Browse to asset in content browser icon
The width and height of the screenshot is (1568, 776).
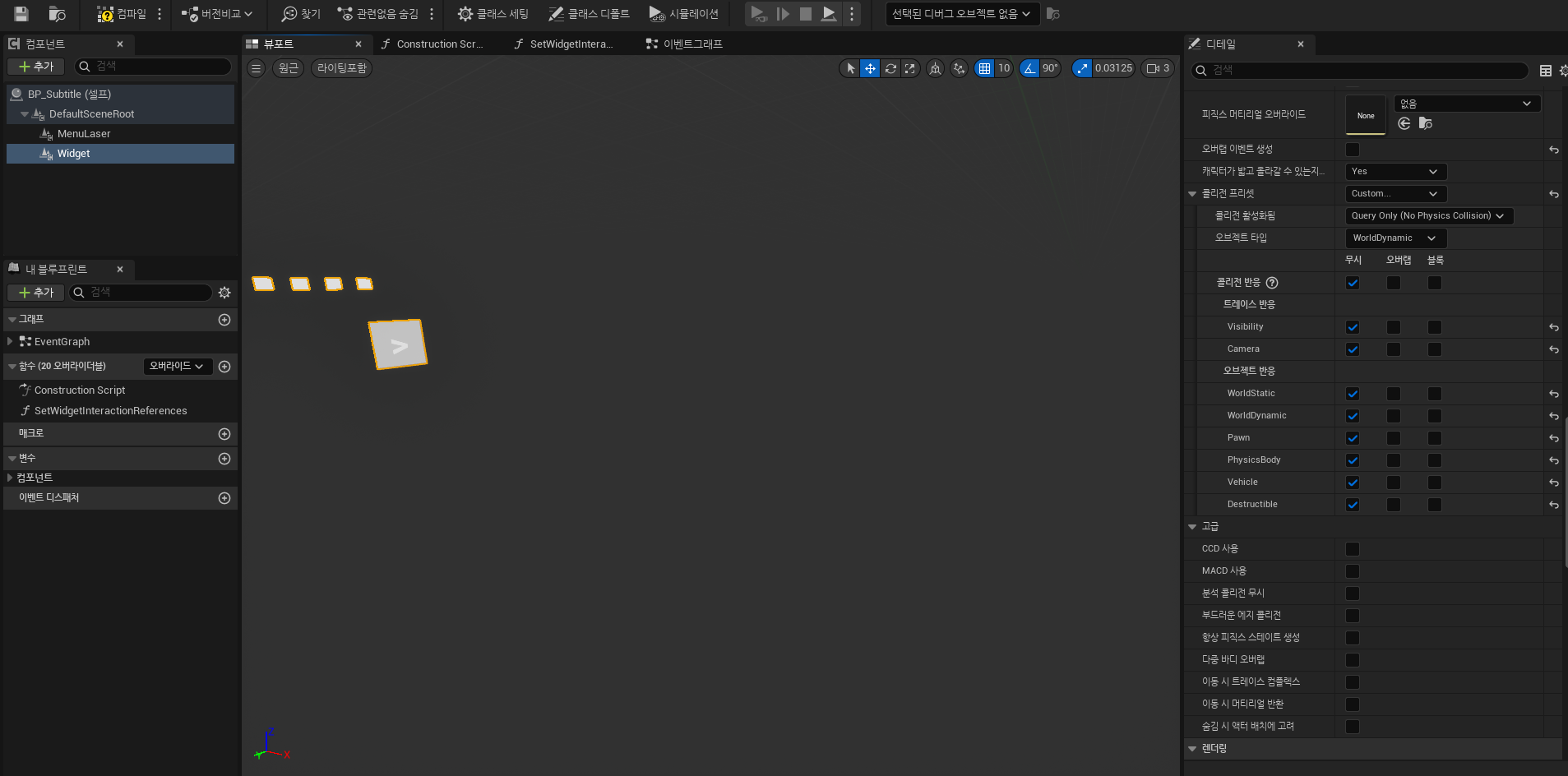(58, 14)
